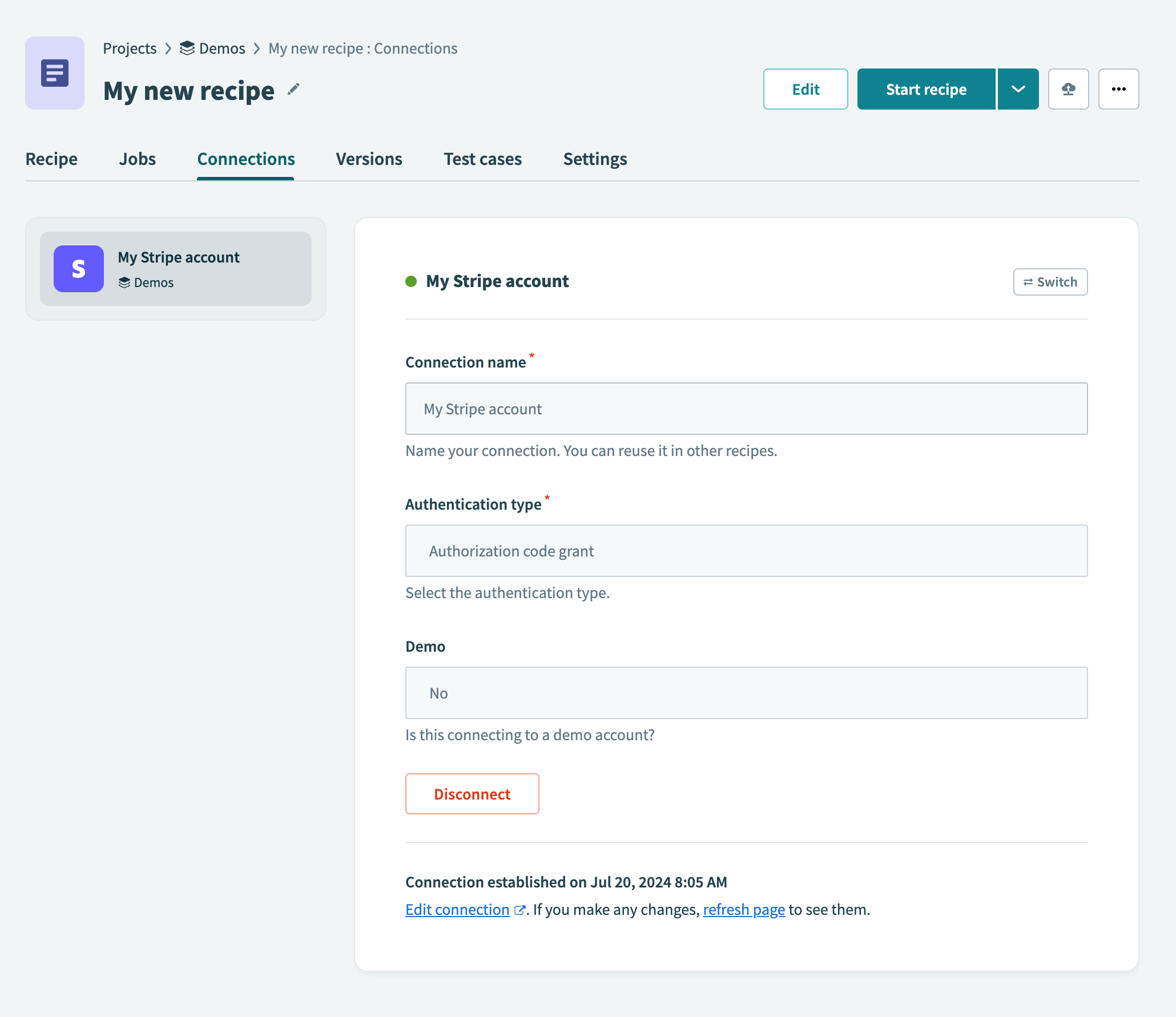Click the recipe document icon beside the title
Image resolution: width=1176 pixels, height=1017 pixels.
[54, 72]
